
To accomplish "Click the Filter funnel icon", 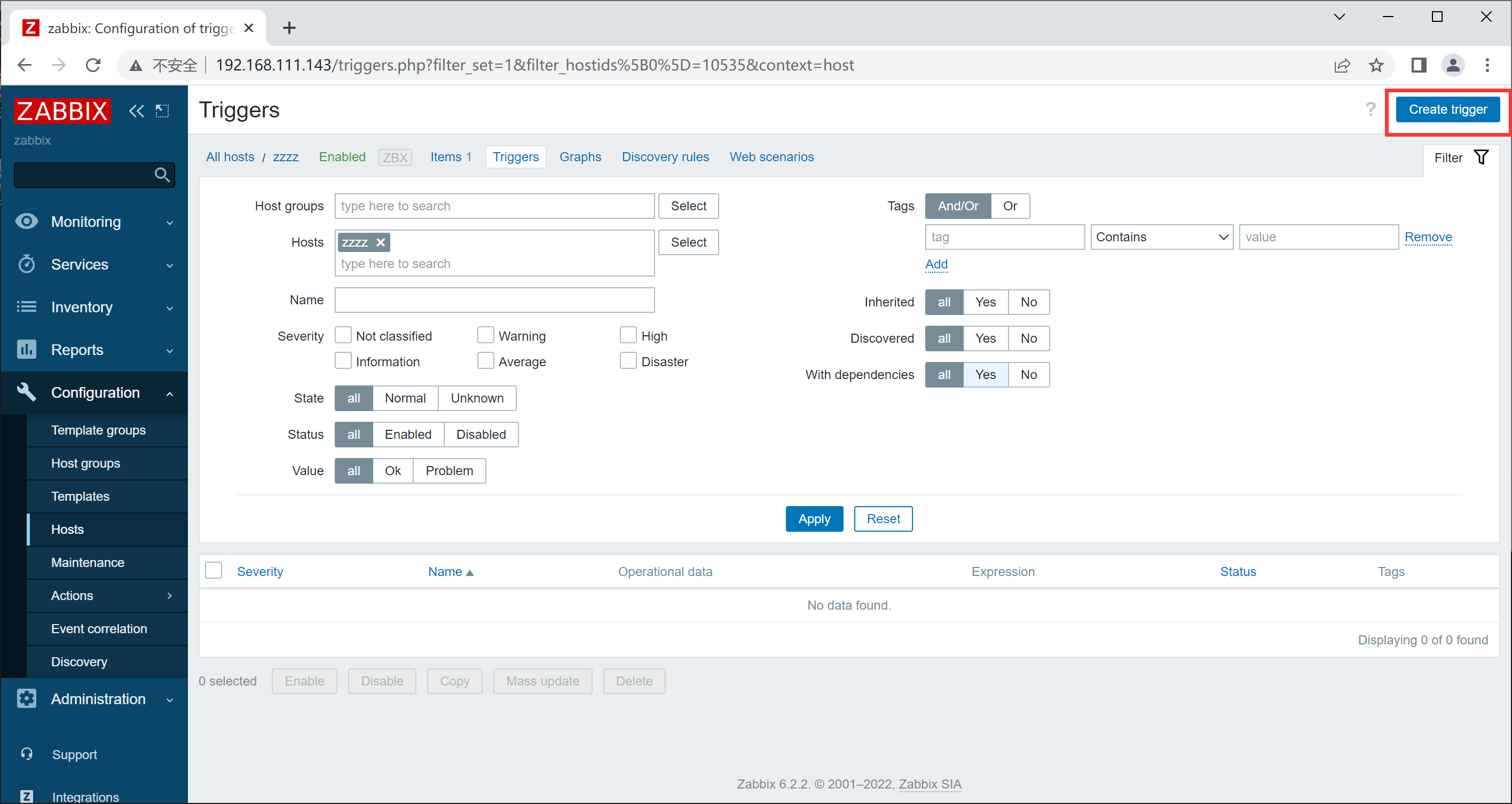I will coord(1481,157).
